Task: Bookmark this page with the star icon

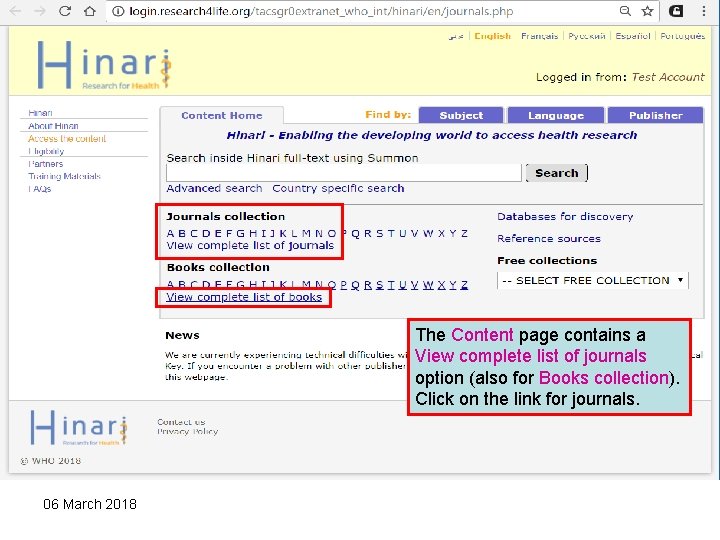Action: 647,11
